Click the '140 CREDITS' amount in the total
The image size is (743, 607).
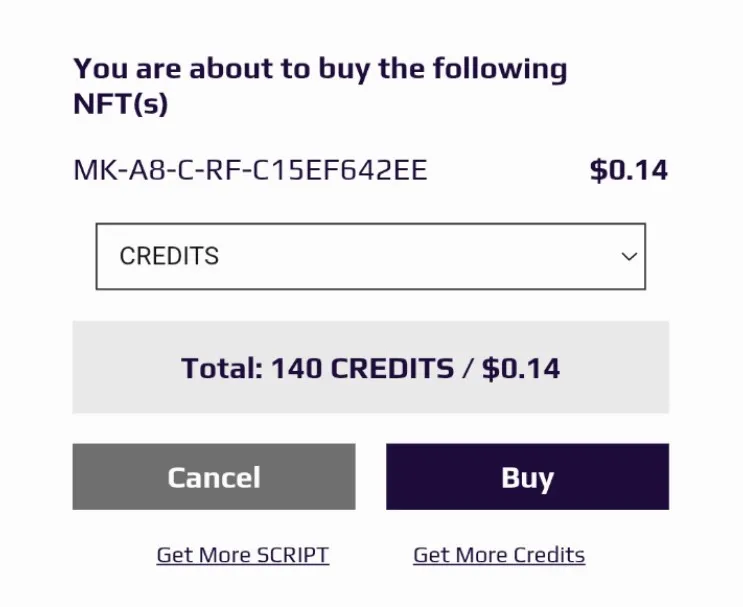pos(362,368)
